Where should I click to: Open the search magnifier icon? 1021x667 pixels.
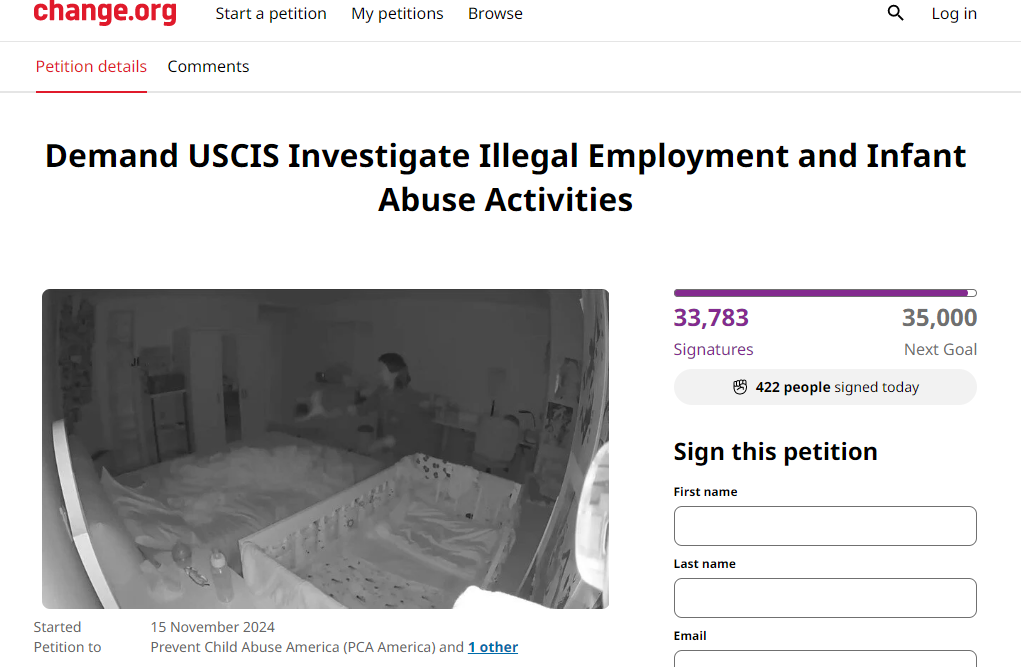coord(895,13)
